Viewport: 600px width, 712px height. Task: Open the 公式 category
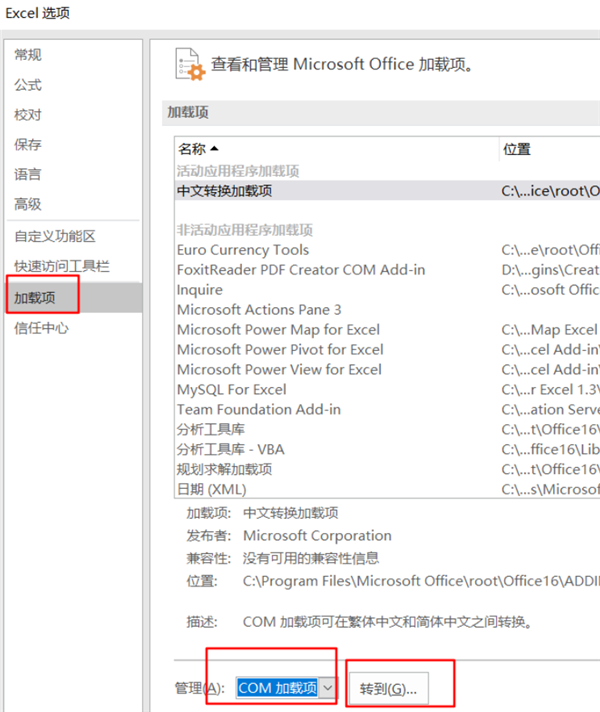(x=28, y=85)
